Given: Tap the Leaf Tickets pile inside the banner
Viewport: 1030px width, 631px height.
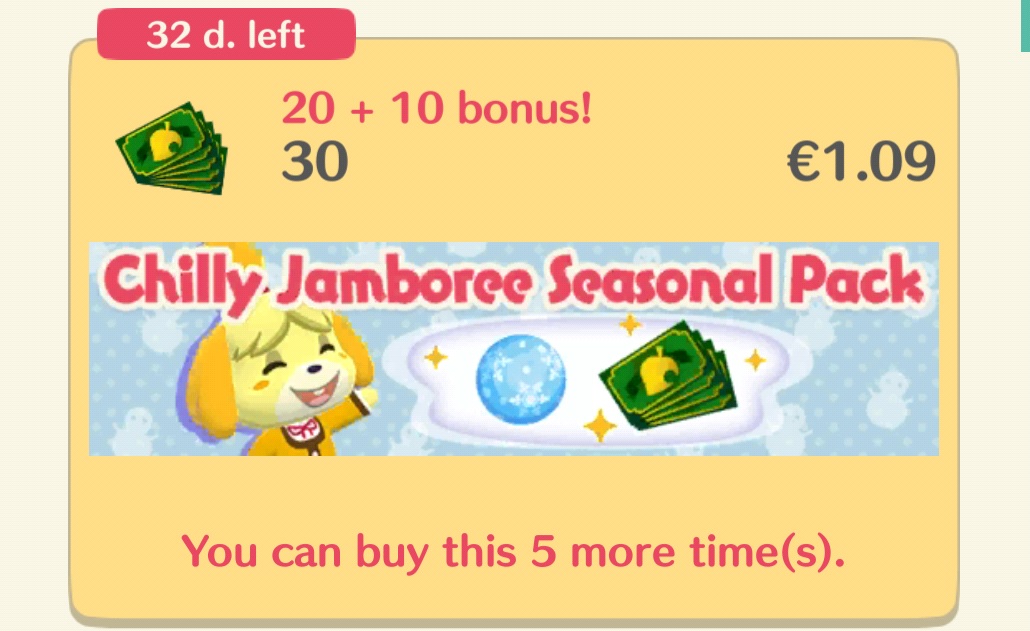Looking at the screenshot, I should pos(668,376).
